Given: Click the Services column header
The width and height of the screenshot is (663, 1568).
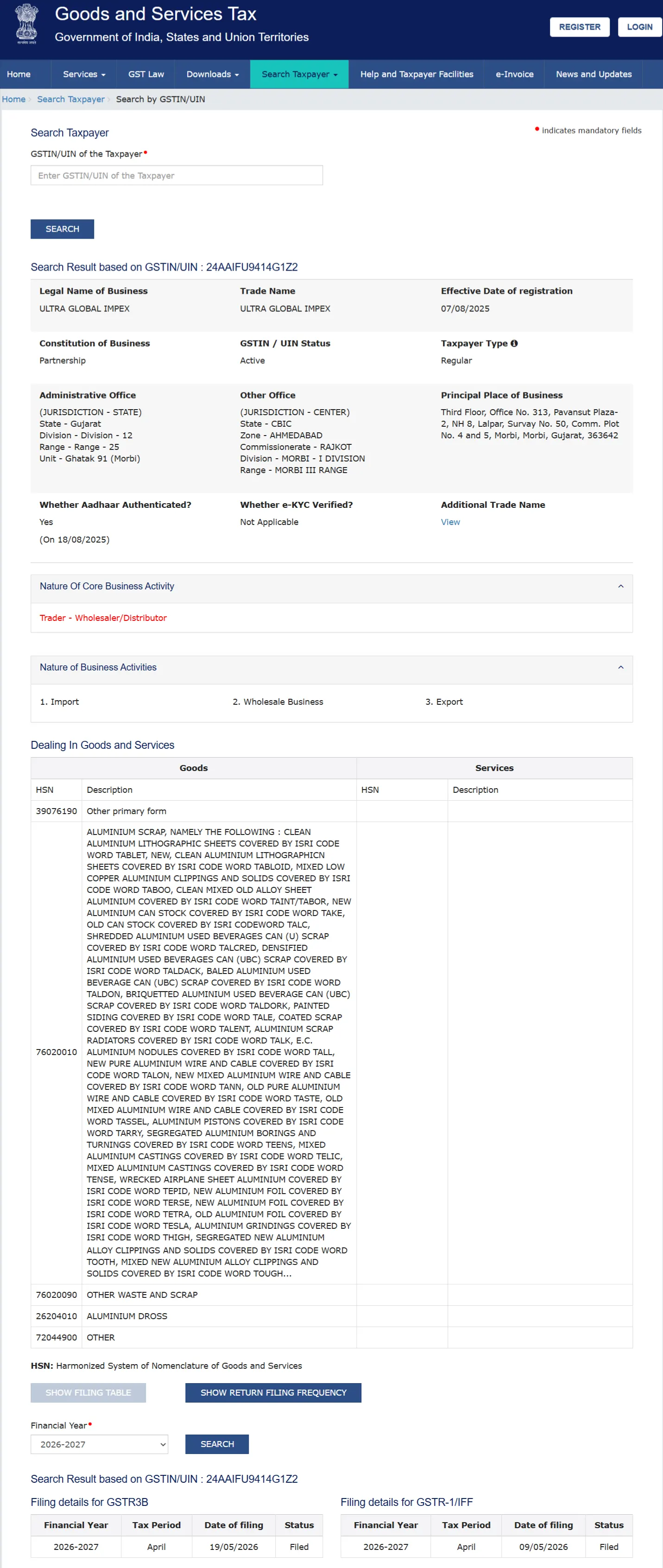Looking at the screenshot, I should tap(494, 768).
